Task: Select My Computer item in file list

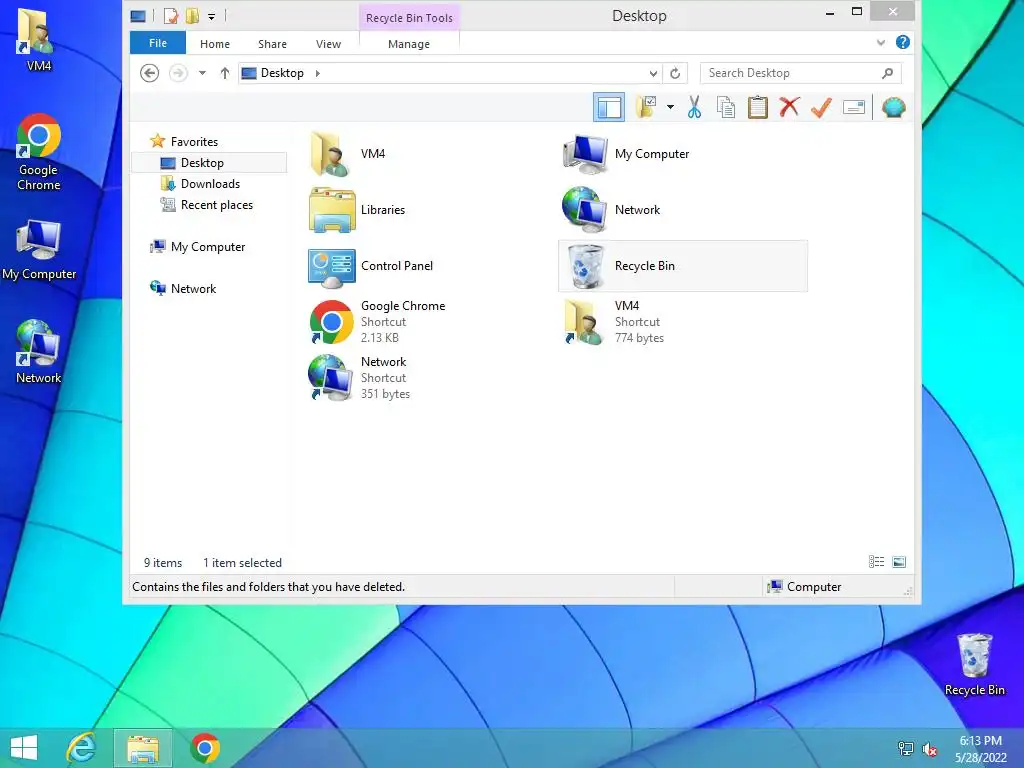Action: pos(626,154)
